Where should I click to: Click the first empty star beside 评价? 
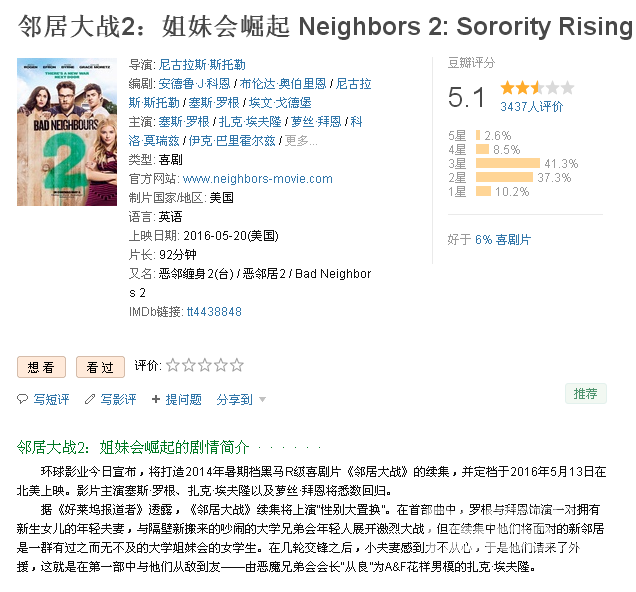pyautogui.click(x=173, y=366)
